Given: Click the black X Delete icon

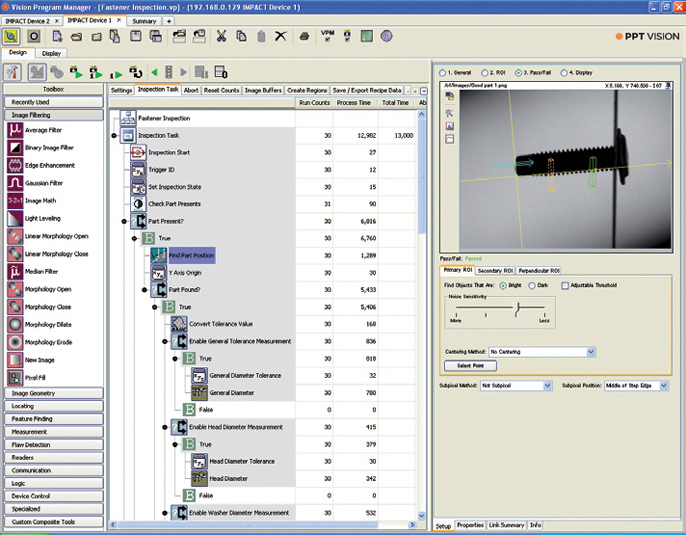Looking at the screenshot, I should point(280,37).
